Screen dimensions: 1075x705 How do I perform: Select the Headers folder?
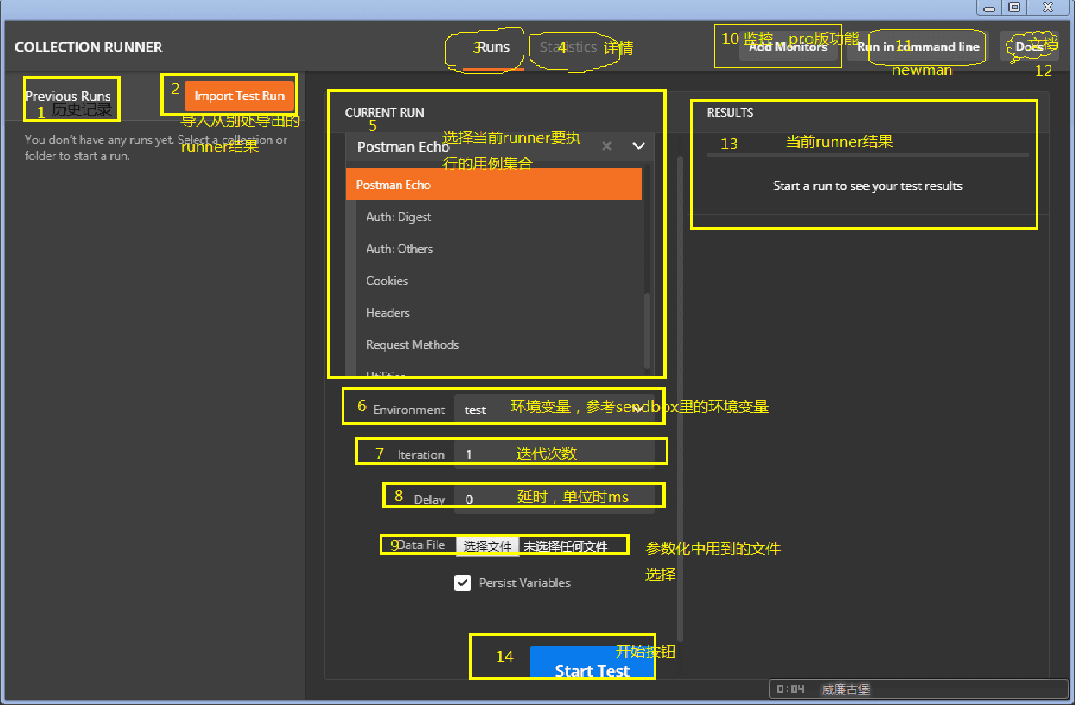pyautogui.click(x=498, y=313)
